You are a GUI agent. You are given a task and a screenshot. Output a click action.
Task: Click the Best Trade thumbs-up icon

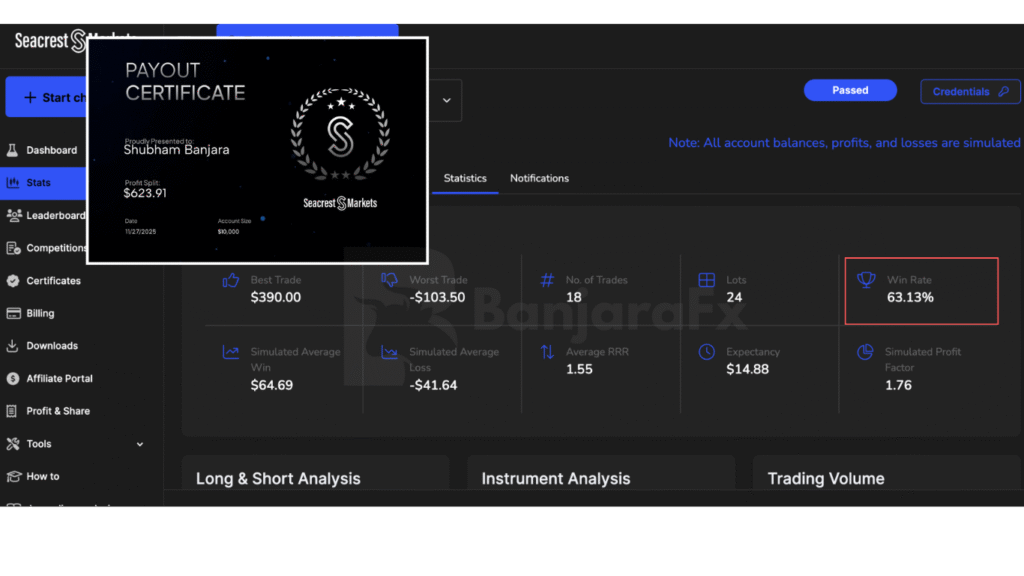point(231,281)
